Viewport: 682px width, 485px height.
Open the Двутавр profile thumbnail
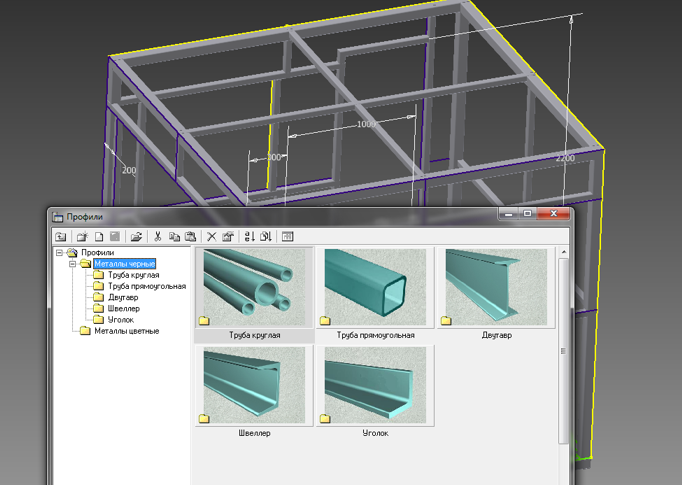(x=497, y=288)
